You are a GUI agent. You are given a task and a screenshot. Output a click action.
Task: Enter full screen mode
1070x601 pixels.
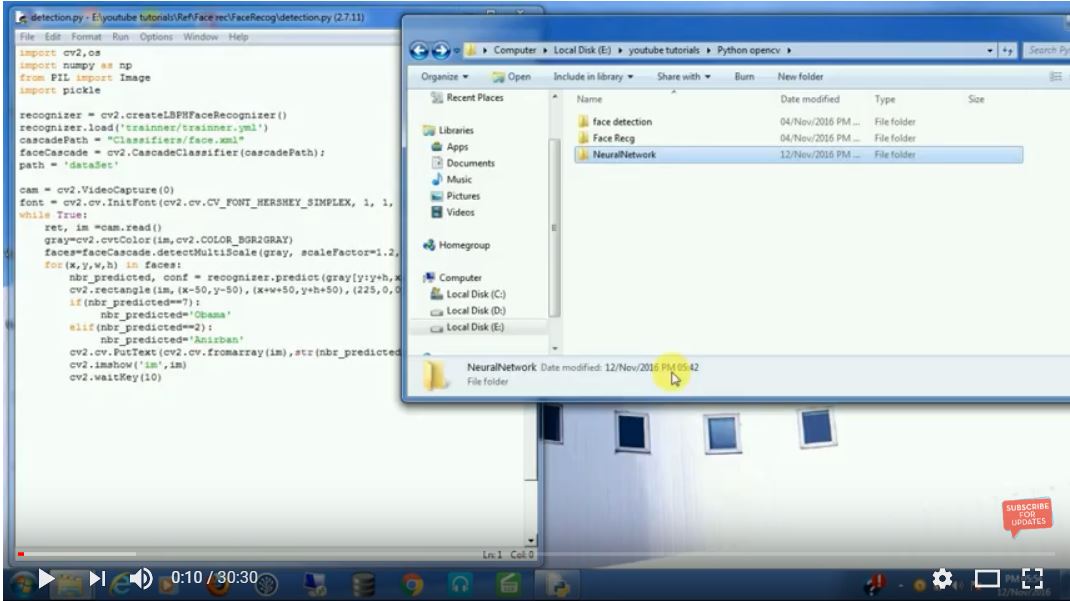1033,578
